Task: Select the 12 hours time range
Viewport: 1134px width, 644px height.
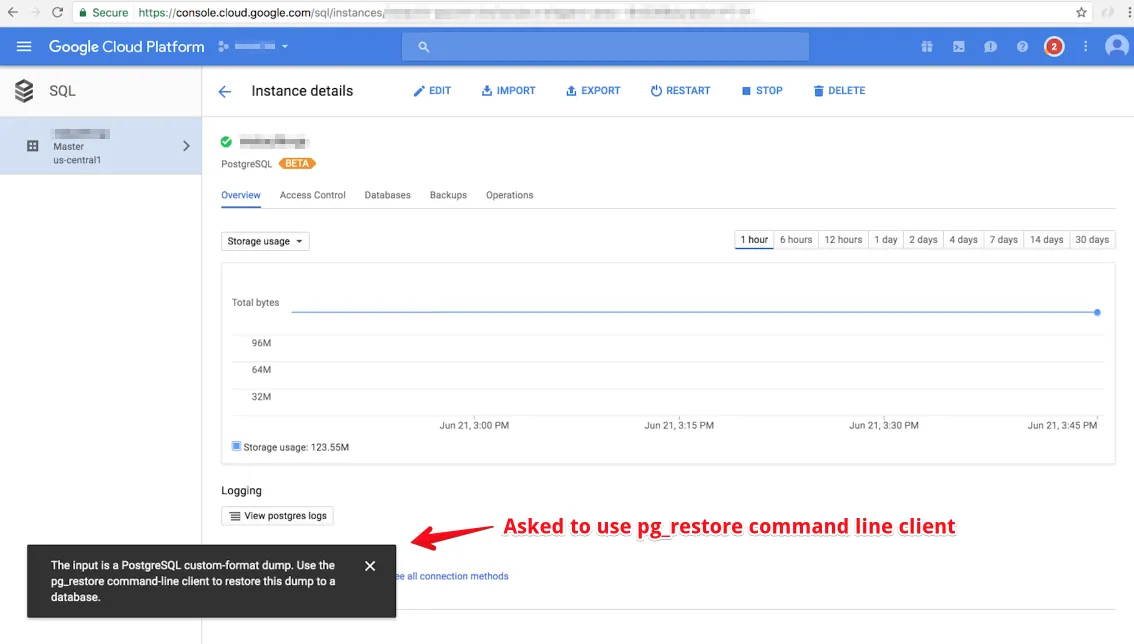Action: [843, 240]
